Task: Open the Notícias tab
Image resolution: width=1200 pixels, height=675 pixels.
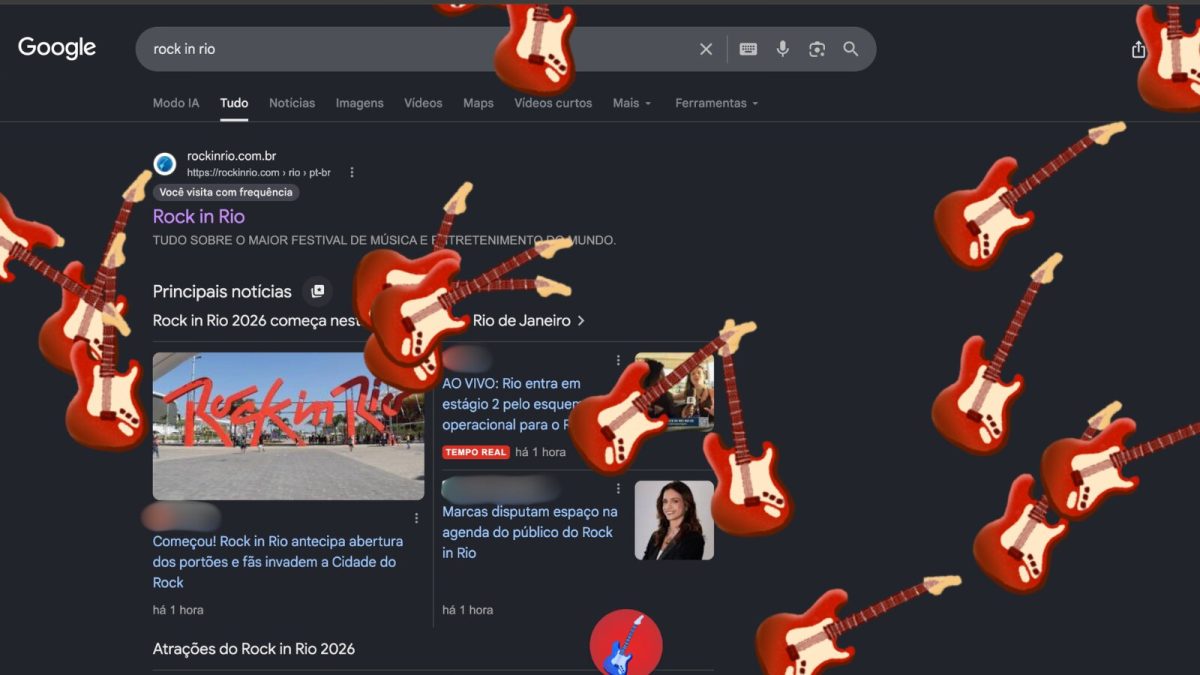Action: [x=292, y=103]
